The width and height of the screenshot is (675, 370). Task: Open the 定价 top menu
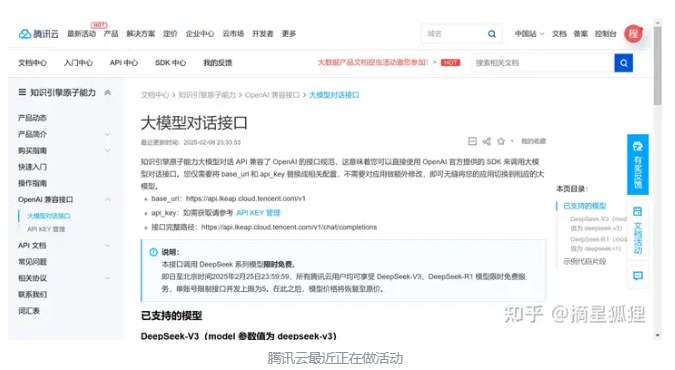click(170, 34)
